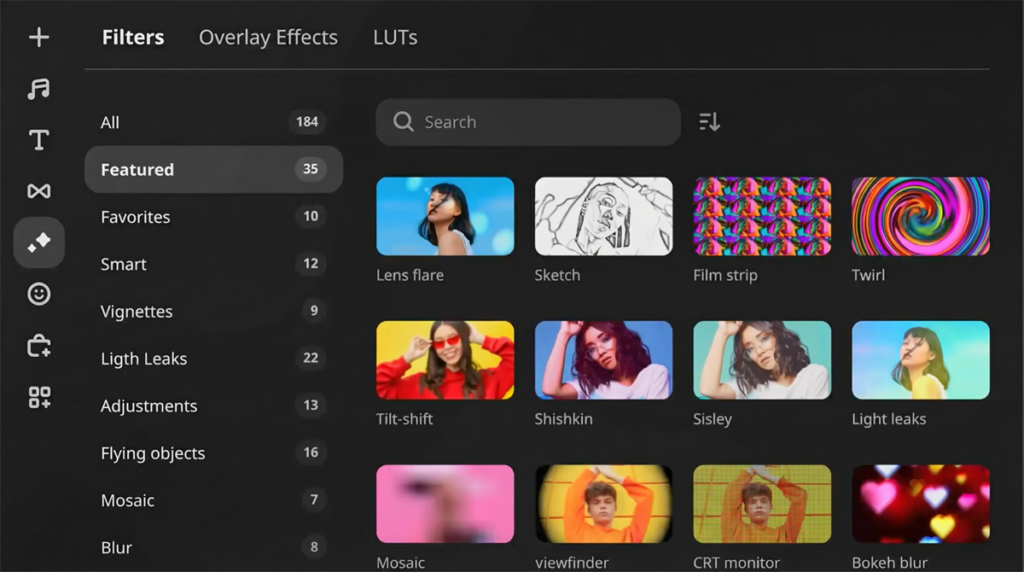1024x572 pixels.
Task: Switch to the LUTs tab
Action: (395, 37)
